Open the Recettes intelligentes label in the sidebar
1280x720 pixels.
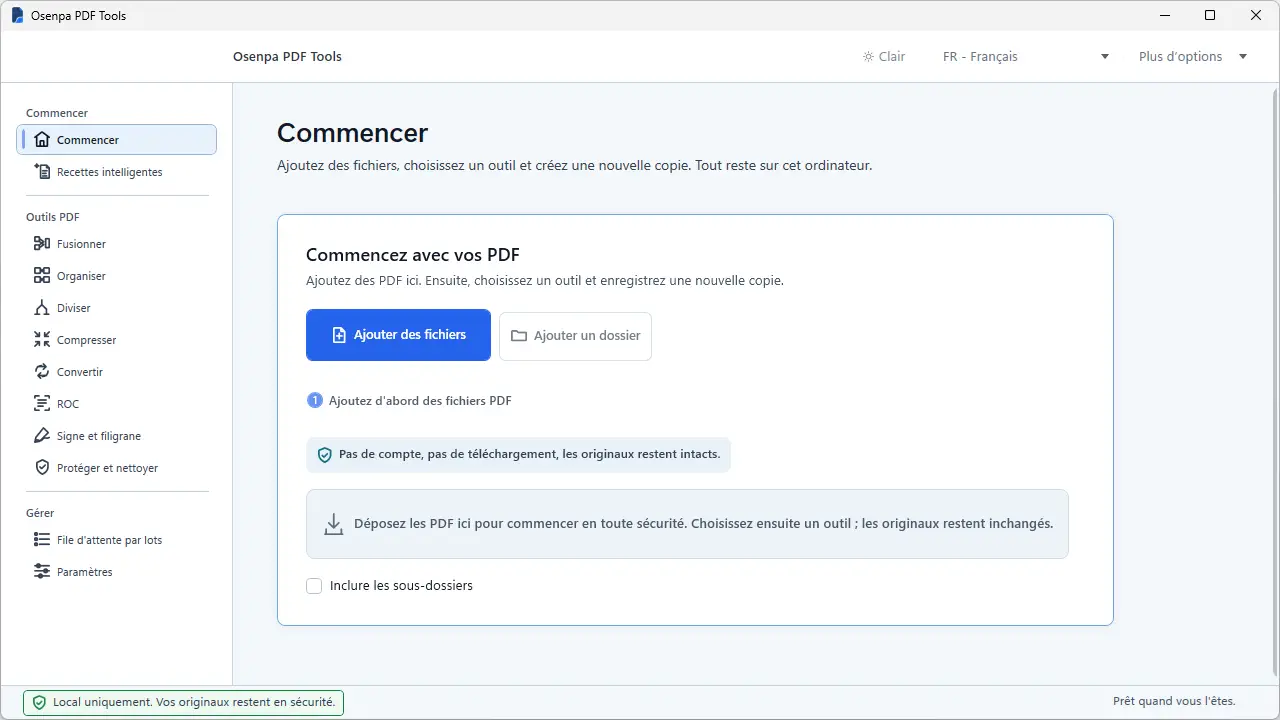coord(109,172)
